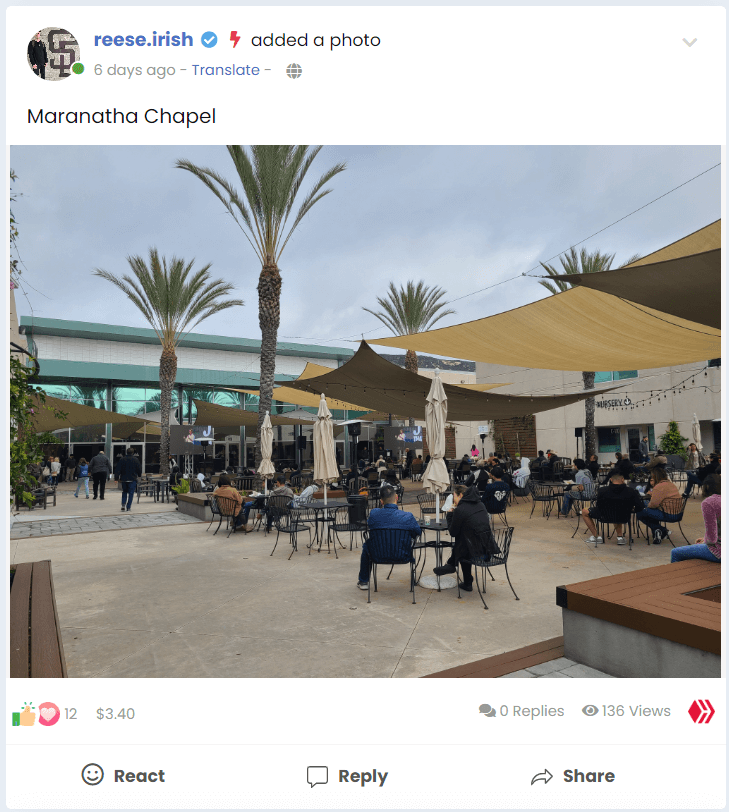Click the thumbs up reaction icon
Image resolution: width=729 pixels, height=812 pixels.
tap(23, 714)
